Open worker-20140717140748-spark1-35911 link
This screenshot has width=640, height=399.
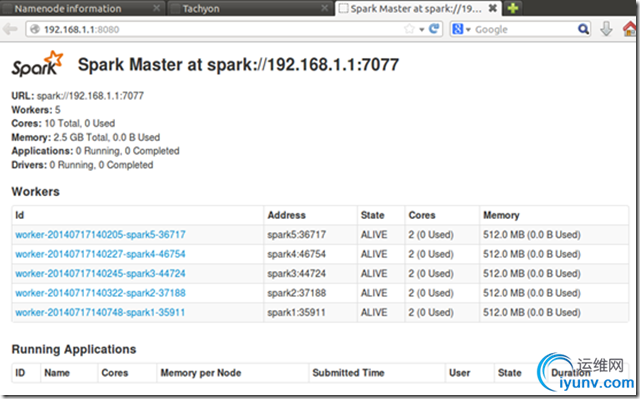(x=100, y=313)
